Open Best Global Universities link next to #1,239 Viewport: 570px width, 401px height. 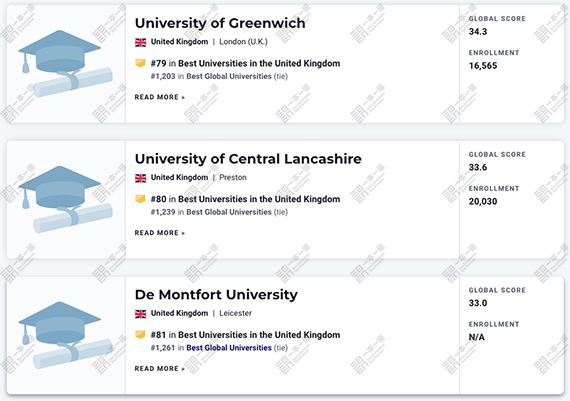click(x=229, y=212)
